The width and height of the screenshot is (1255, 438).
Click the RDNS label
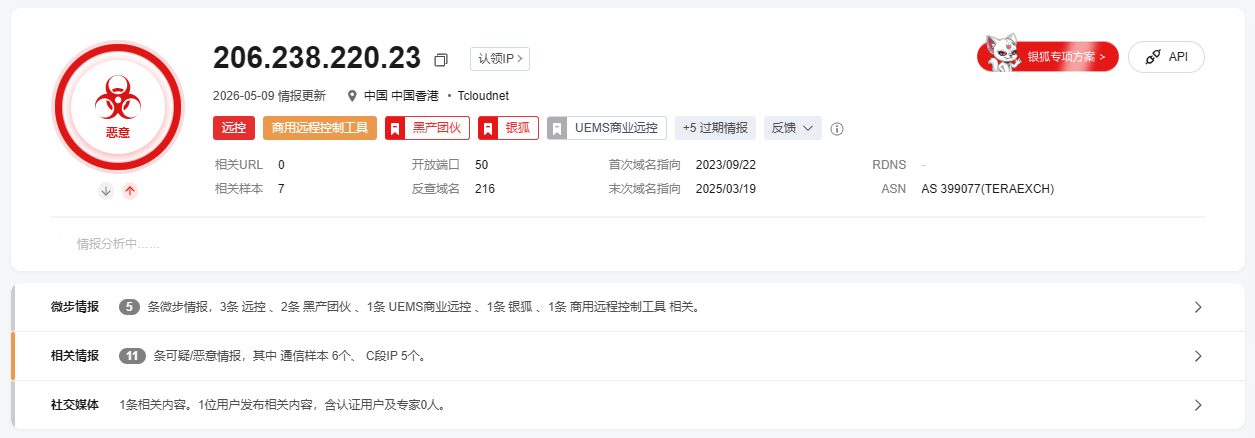pos(889,164)
